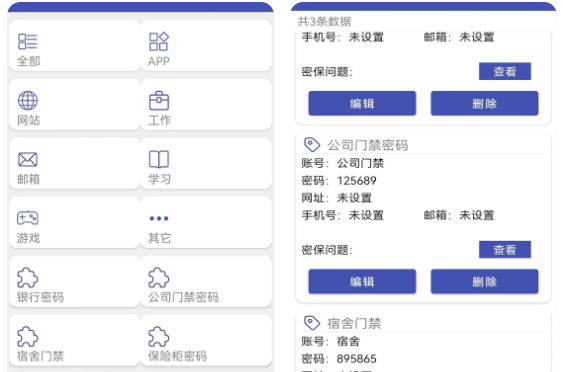This screenshot has width=563, height=372.
Task: Click the 银行密码 category label
Action: coord(40,297)
